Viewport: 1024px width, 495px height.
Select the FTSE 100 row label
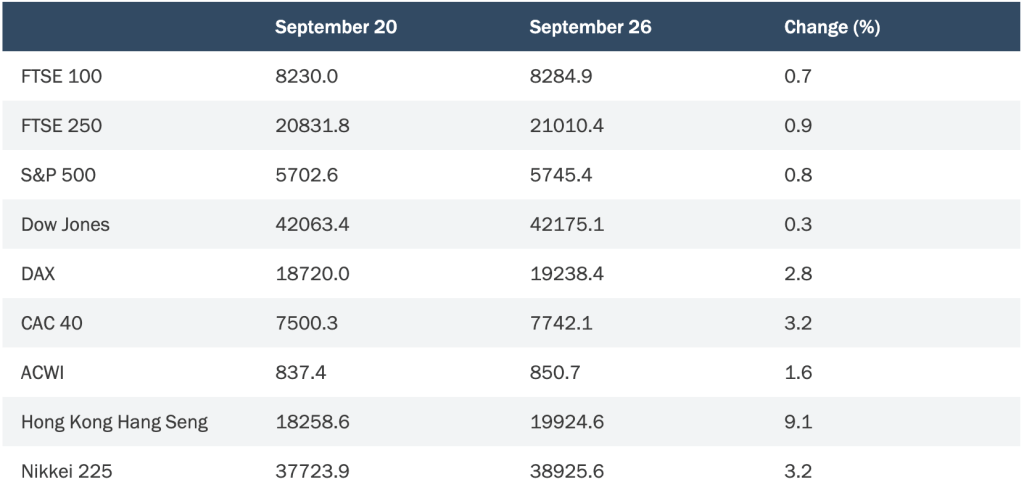[x=61, y=76]
